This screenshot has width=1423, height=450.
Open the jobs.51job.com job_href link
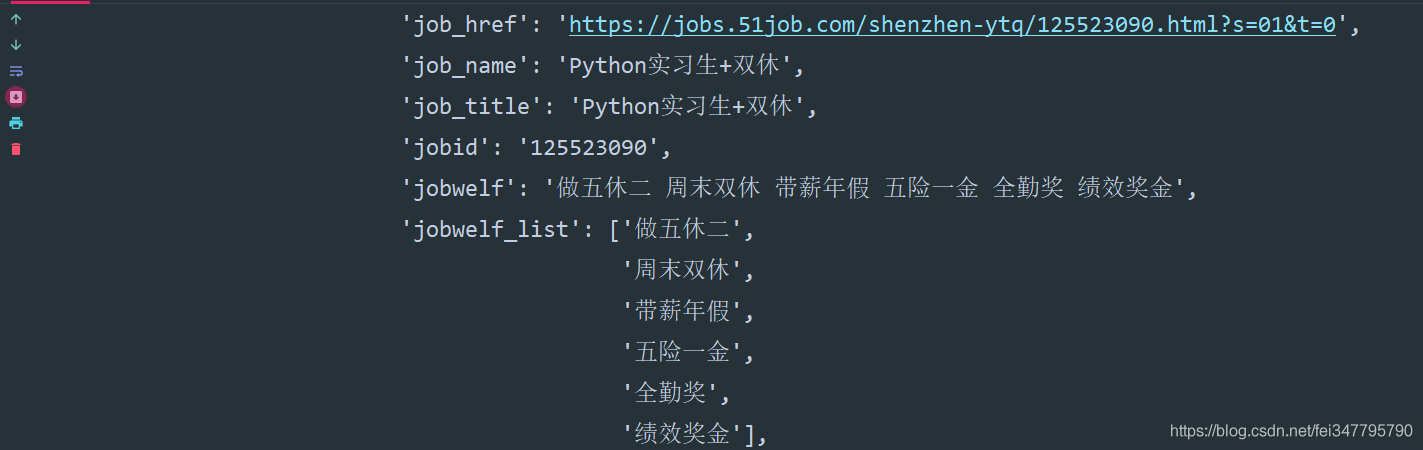point(952,25)
